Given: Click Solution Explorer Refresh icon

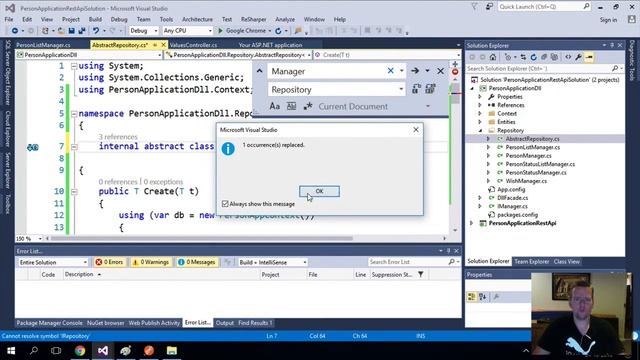Looking at the screenshot, I should [x=533, y=57].
